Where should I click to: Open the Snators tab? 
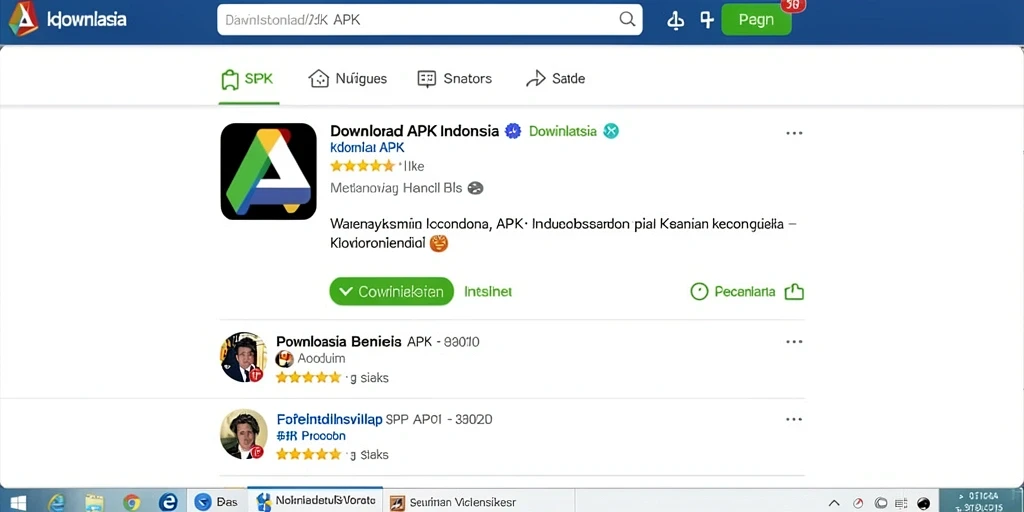pos(455,79)
